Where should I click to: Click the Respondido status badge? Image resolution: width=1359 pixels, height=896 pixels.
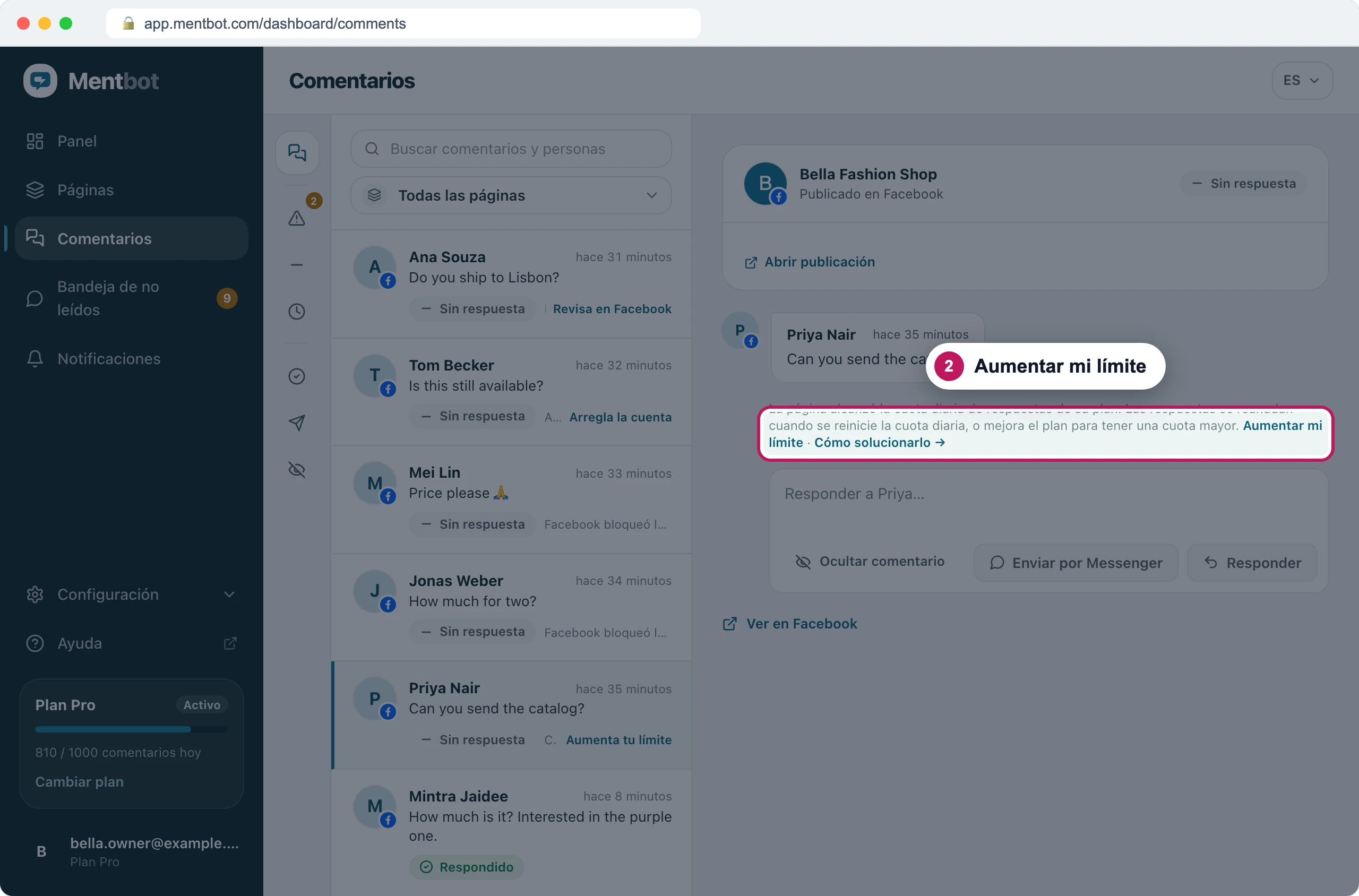click(x=466, y=867)
